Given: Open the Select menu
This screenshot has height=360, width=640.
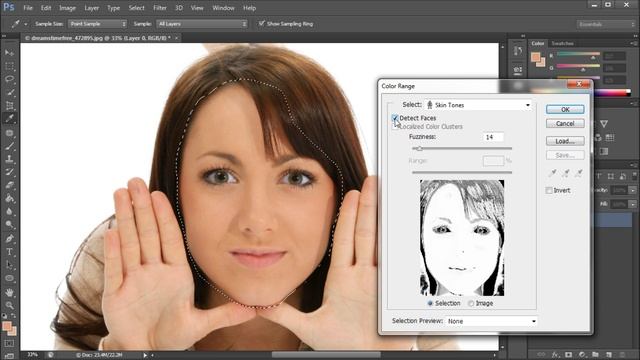Looking at the screenshot, I should coord(136,8).
